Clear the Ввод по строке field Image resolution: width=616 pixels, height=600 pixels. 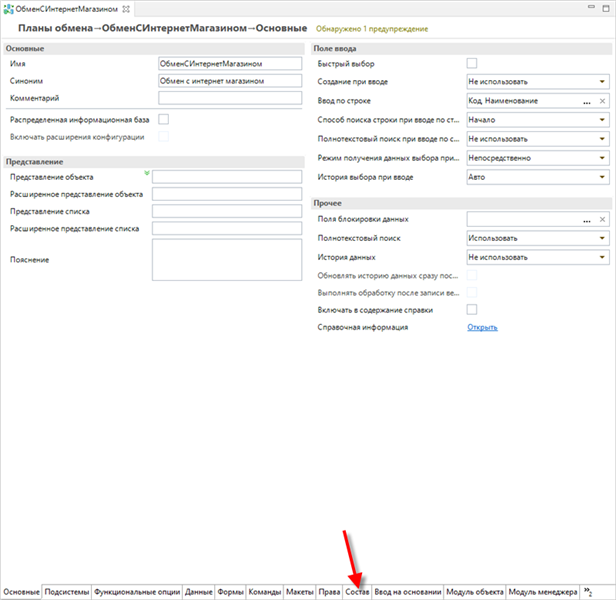602,101
